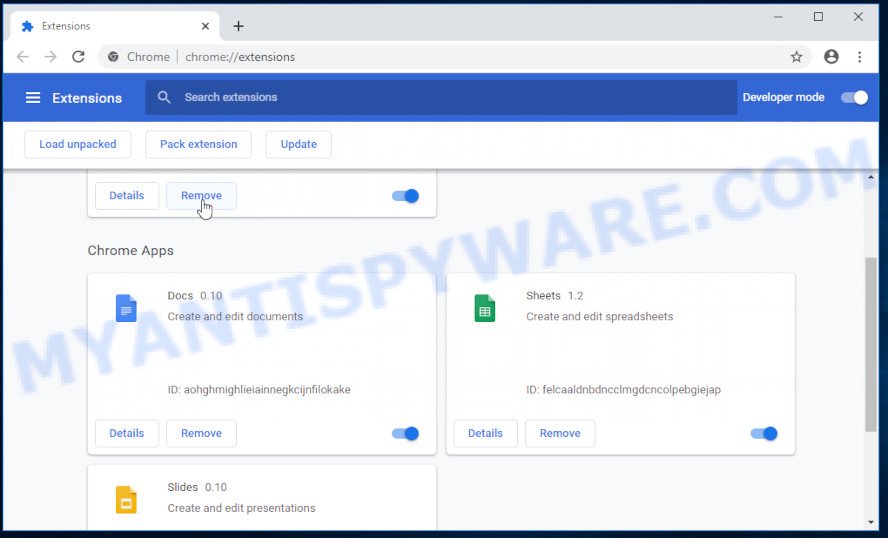Click 'Create and edit documents' description
888x538 pixels.
pos(235,317)
